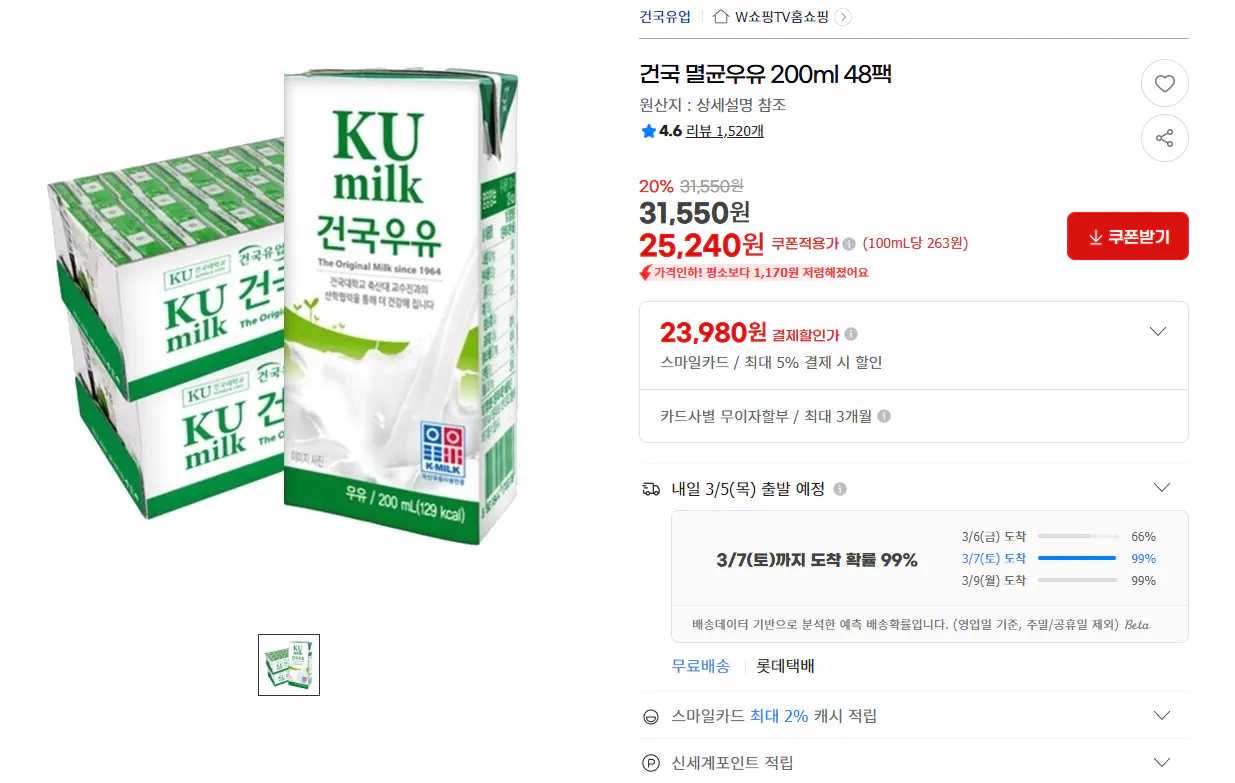This screenshot has width=1235, height=783.
Task: Click the info icon beside 결제할인가
Action: pos(851,333)
